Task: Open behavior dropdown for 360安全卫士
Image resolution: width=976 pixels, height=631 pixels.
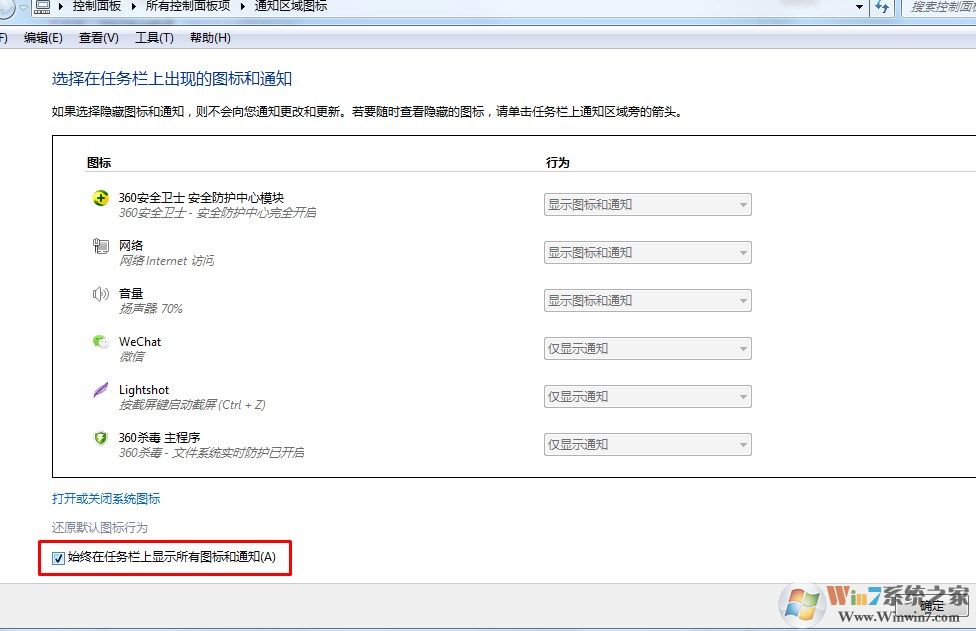Action: pos(647,205)
